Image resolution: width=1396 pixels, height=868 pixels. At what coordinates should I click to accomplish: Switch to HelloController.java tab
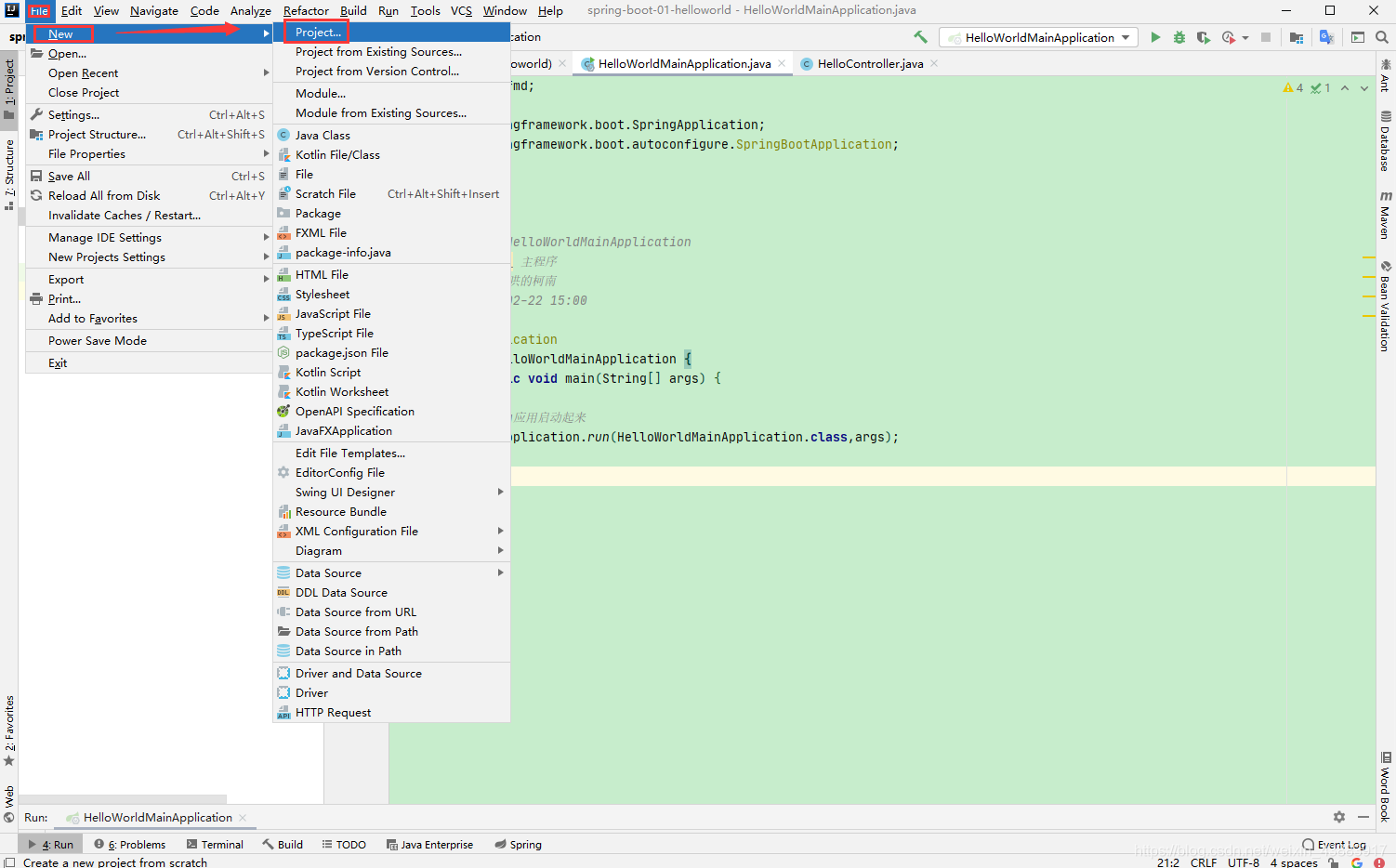pyautogui.click(x=870, y=64)
